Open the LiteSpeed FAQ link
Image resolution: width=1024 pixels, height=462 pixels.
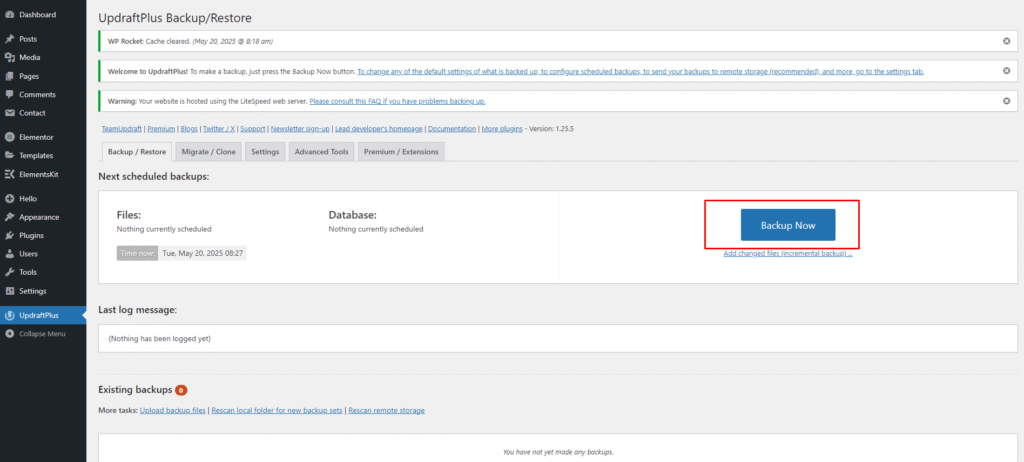tap(397, 101)
